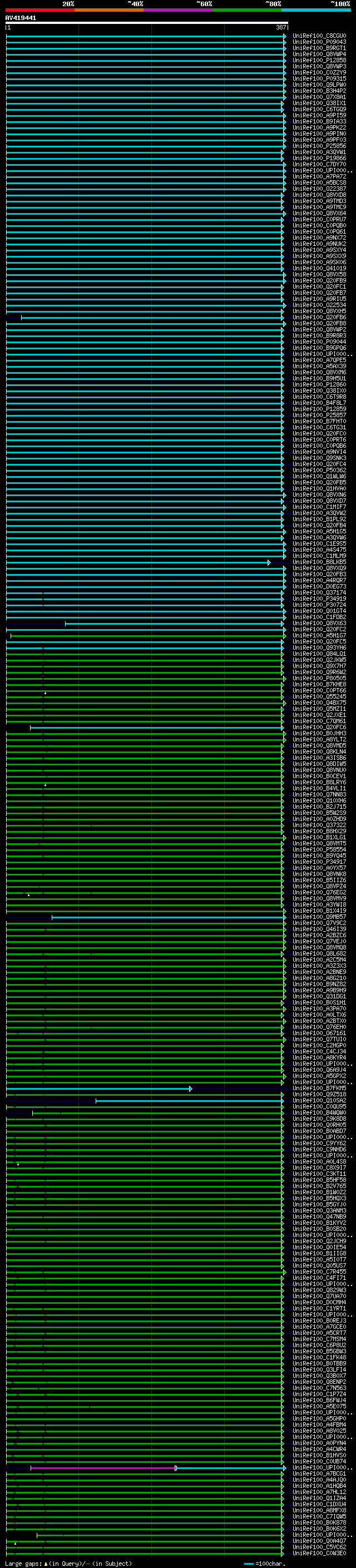
Task: Click hit label UniRef100_Q55245
Action: [319, 696]
